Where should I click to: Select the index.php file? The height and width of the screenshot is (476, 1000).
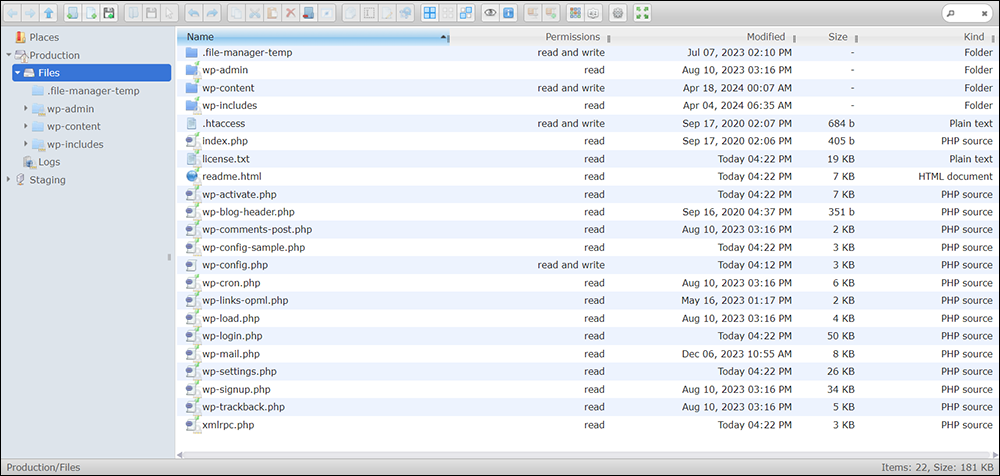(588, 141)
